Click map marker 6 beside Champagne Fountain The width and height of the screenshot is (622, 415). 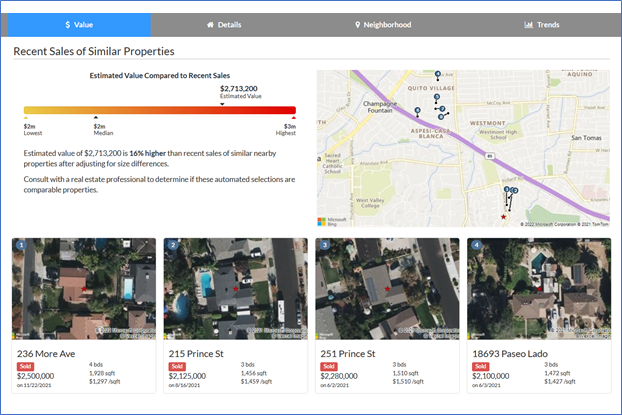coord(417,110)
